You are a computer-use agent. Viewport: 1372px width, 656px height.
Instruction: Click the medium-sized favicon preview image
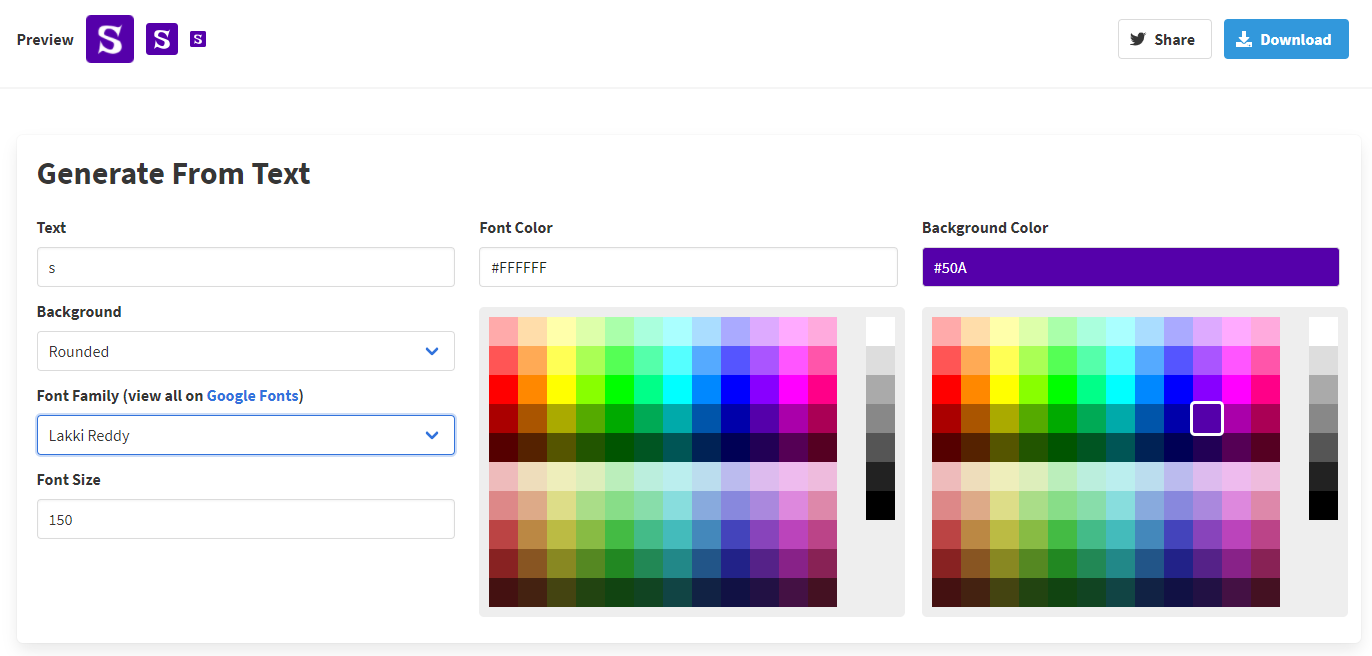[162, 39]
